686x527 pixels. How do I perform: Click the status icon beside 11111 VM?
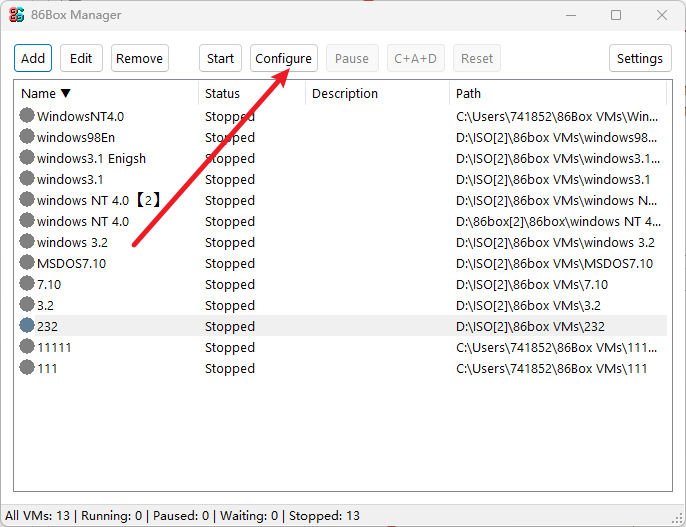[27, 347]
